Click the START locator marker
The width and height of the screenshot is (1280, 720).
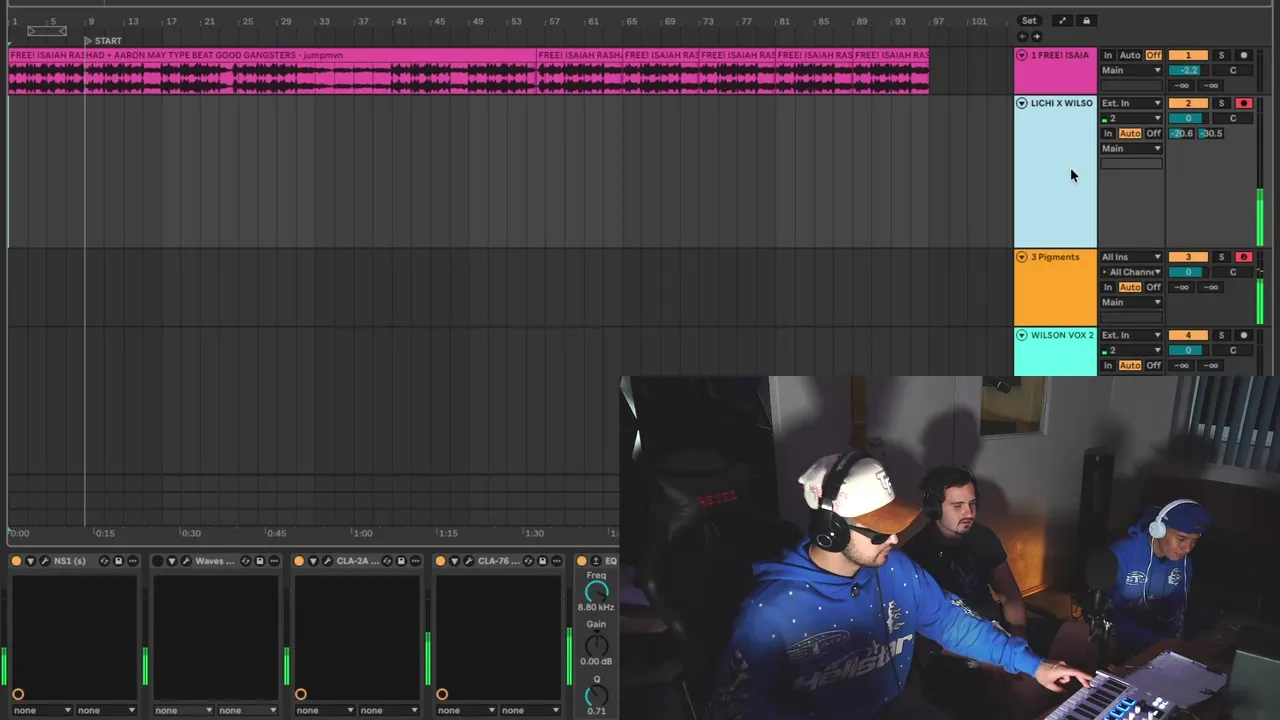[x=103, y=41]
